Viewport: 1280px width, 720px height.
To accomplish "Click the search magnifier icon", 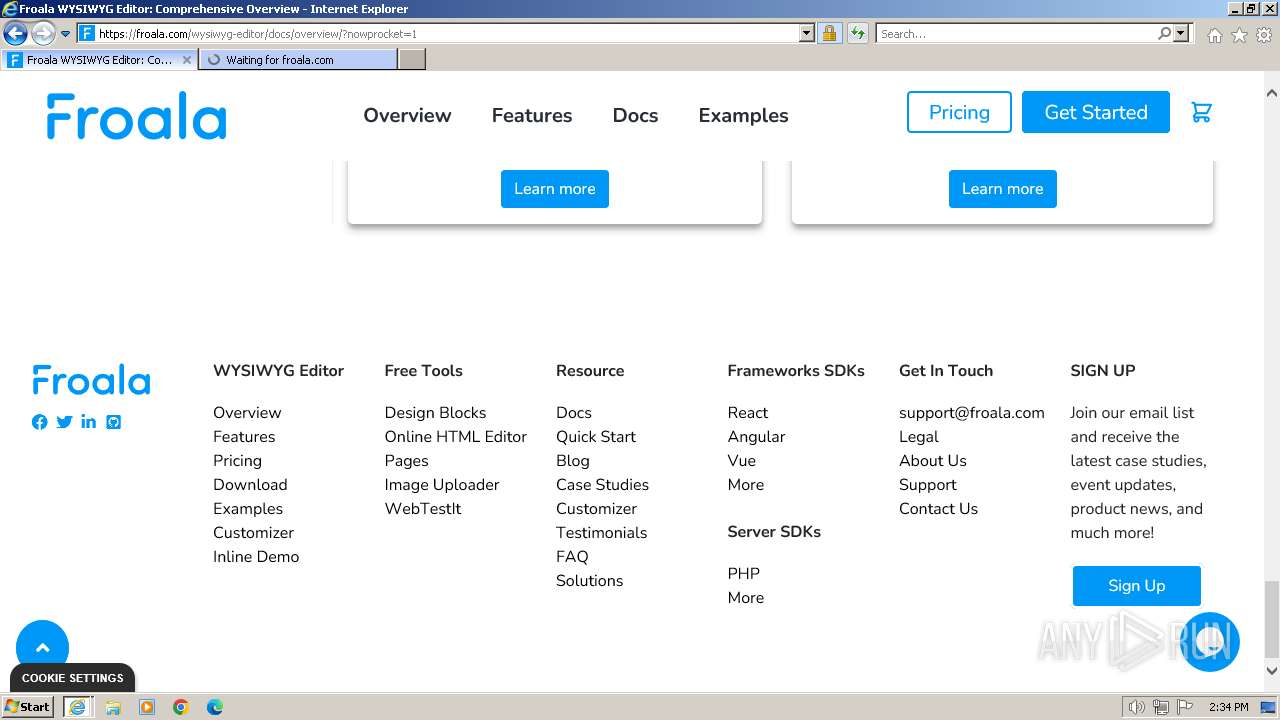I will click(x=1164, y=33).
